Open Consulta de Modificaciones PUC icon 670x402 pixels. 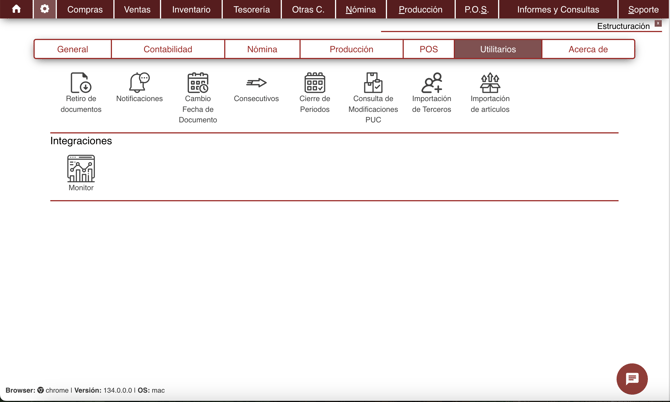tap(373, 82)
